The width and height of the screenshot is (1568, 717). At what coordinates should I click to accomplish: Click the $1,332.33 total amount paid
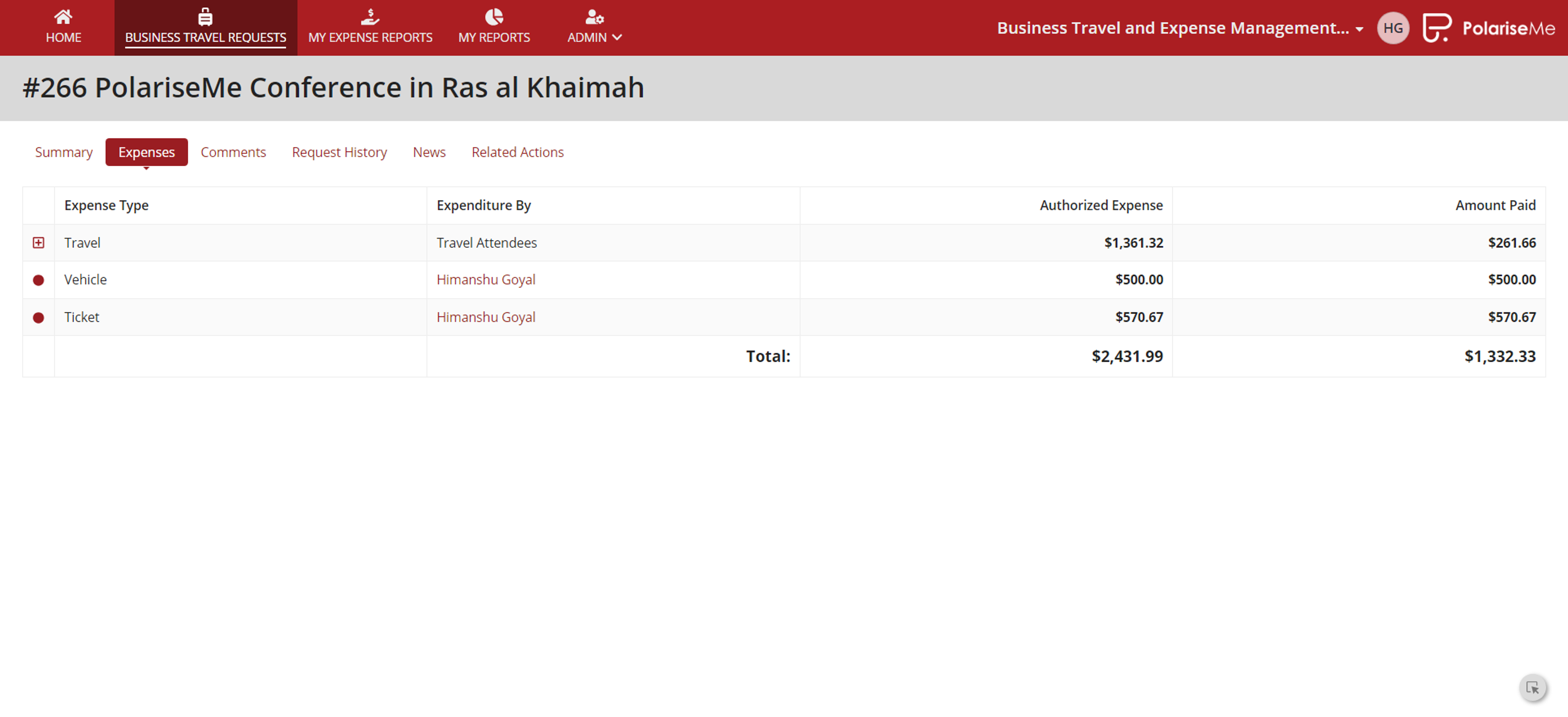pos(1500,357)
